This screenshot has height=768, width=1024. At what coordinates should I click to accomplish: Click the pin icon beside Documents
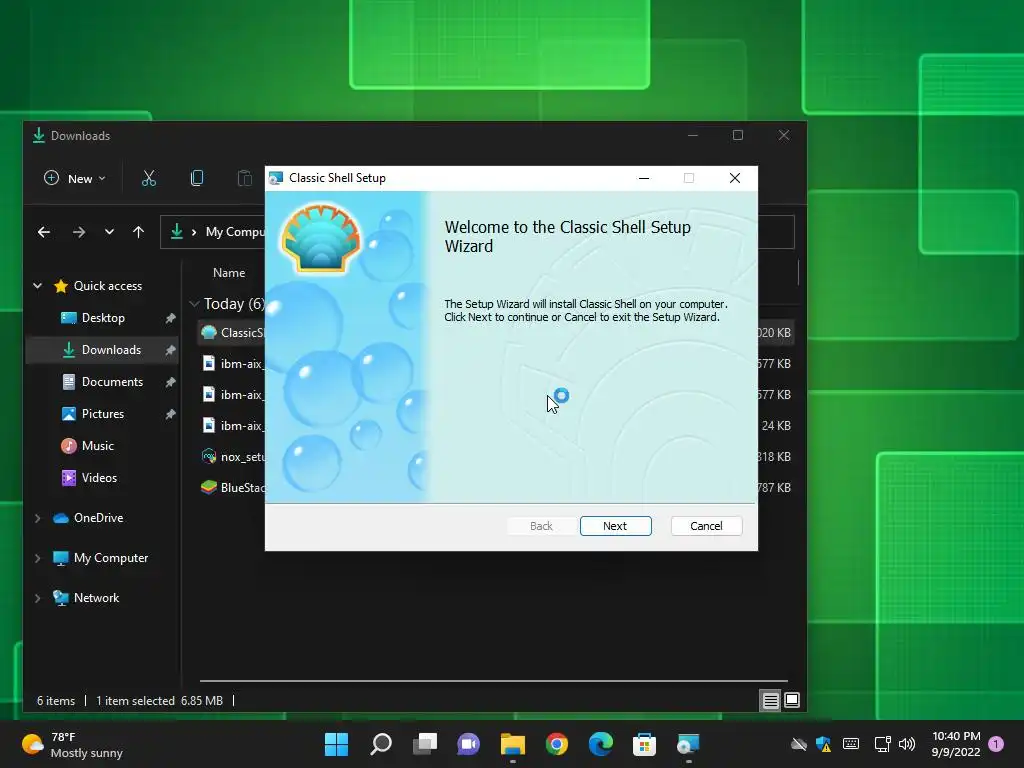[170, 382]
